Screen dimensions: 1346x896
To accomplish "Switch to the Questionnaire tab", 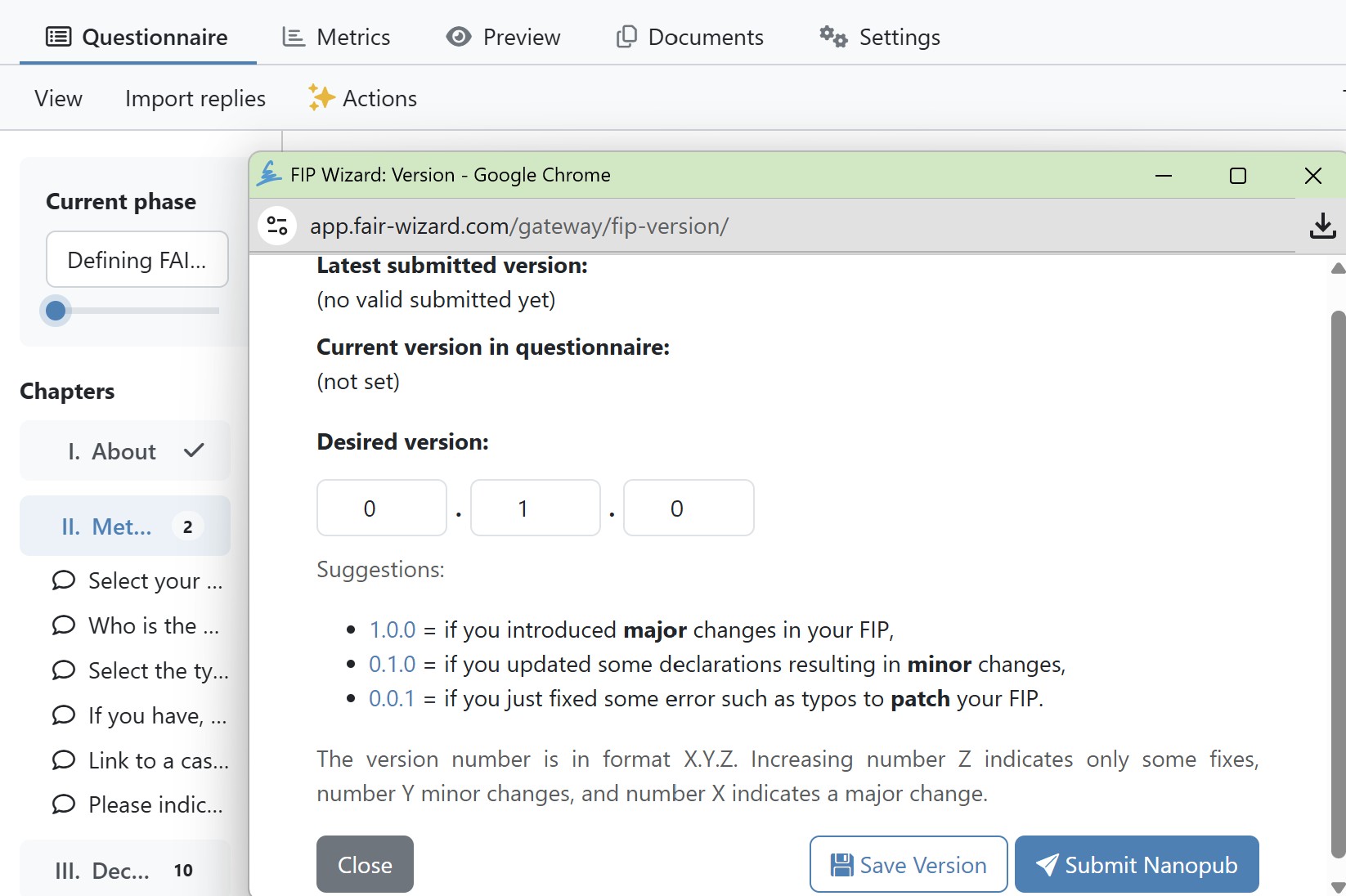I will [137, 37].
